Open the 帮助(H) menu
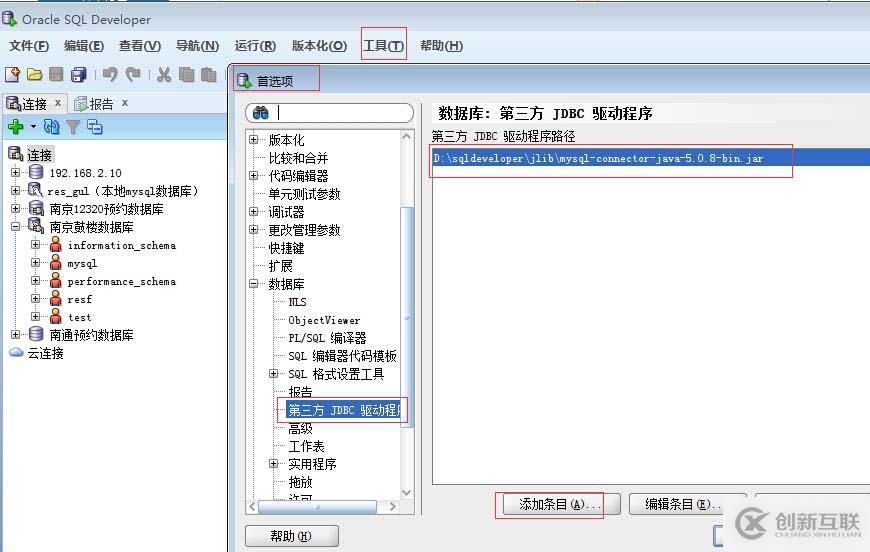The height and width of the screenshot is (552, 870). (441, 45)
